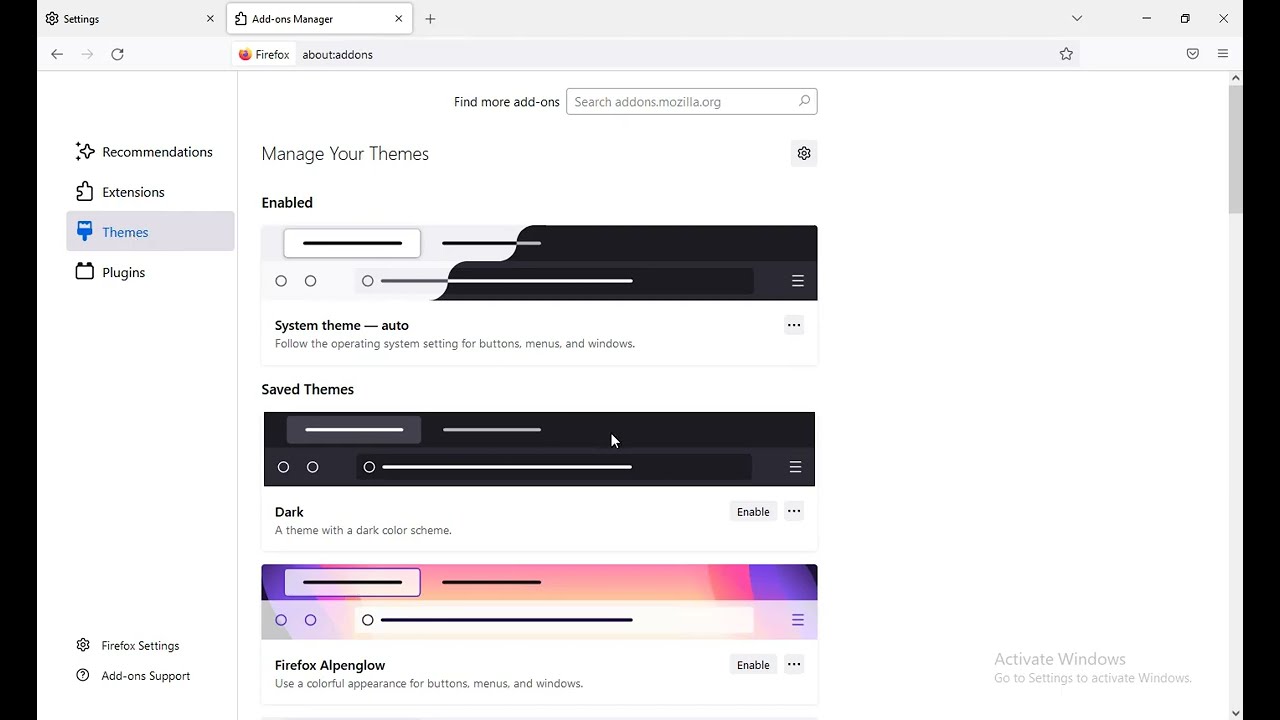
Task: Click the scrollbar up arrow
Action: pyautogui.click(x=1236, y=78)
